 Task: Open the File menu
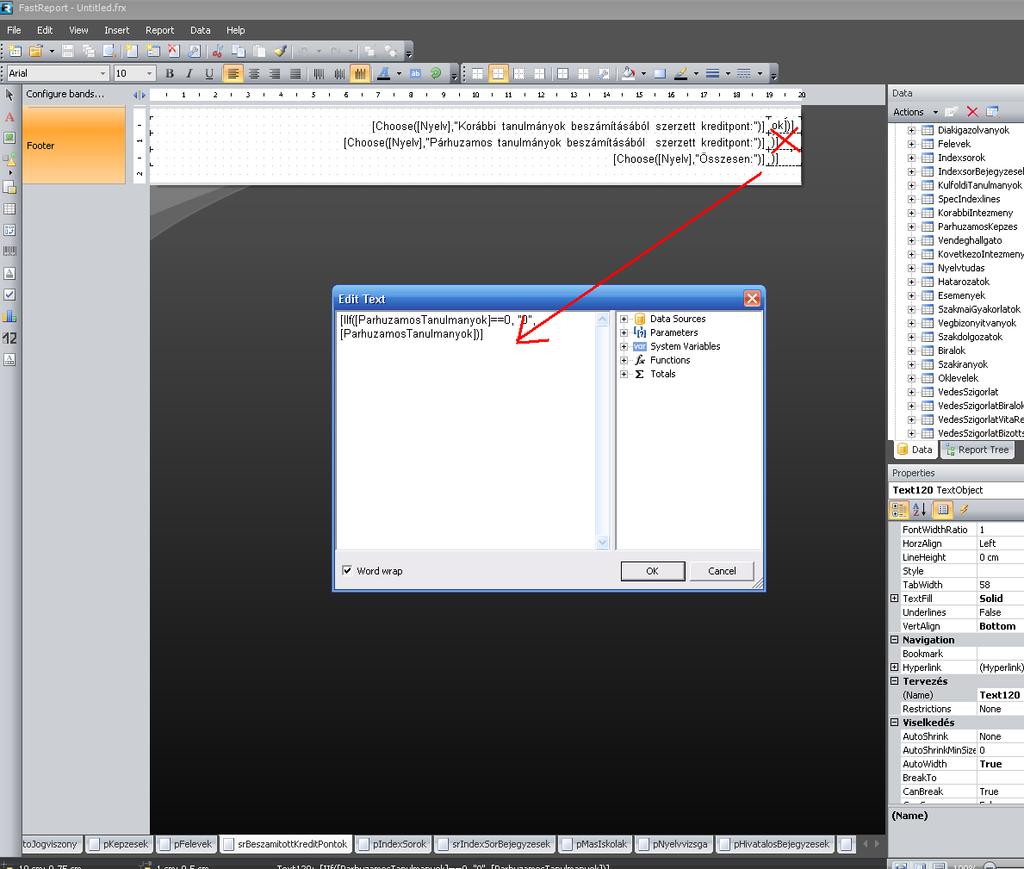click(x=14, y=30)
